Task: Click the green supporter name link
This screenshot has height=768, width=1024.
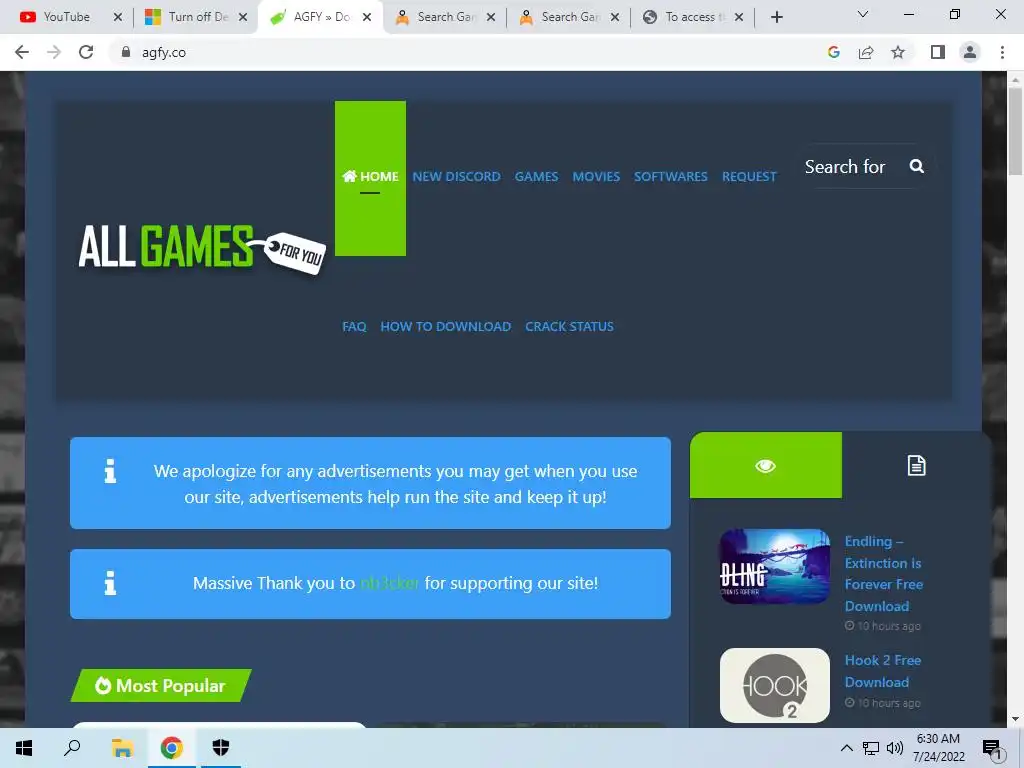Action: point(389,583)
